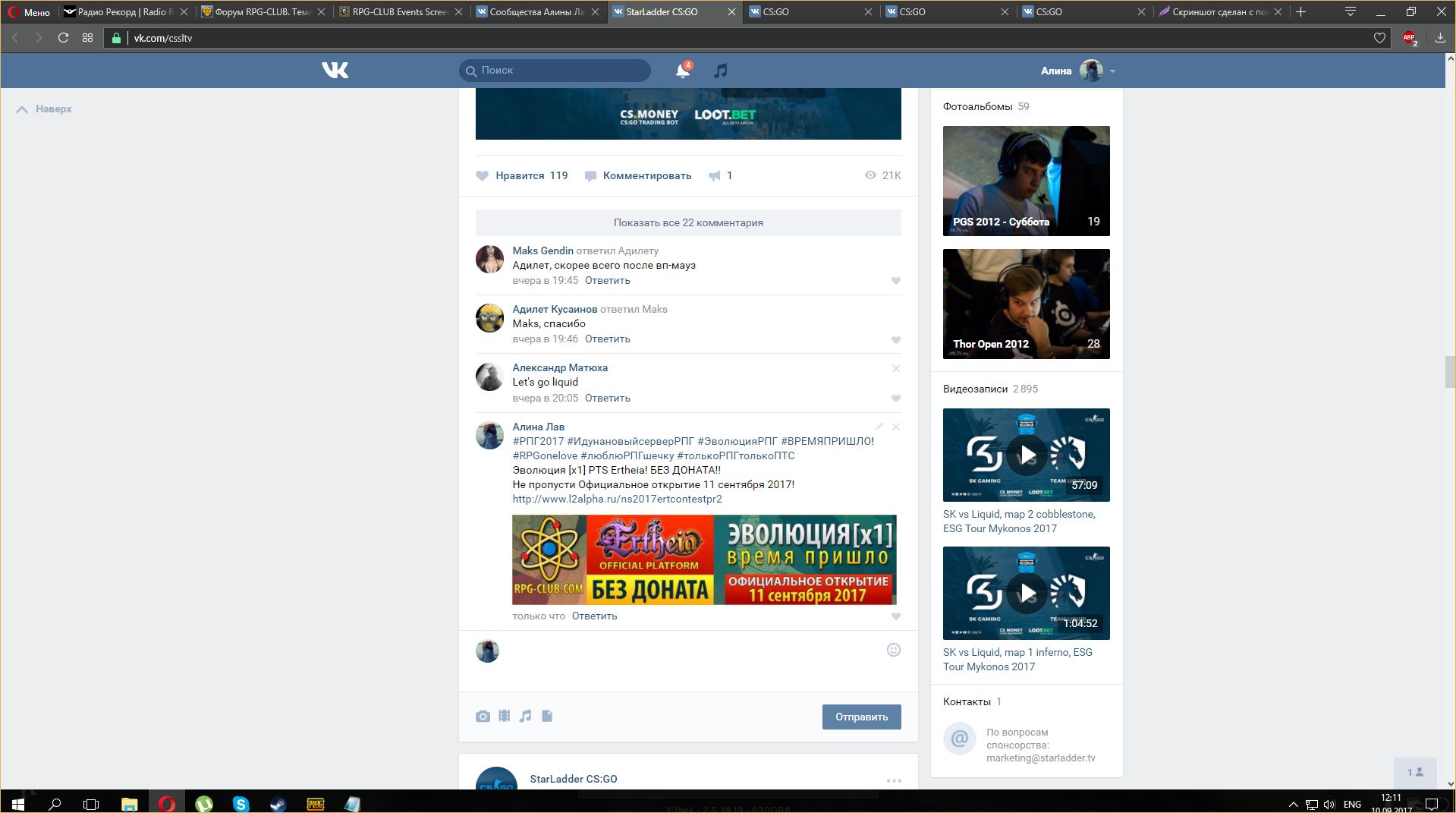Switch to RPG-CLUB Events tab
1456x813 pixels.
pyautogui.click(x=401, y=11)
